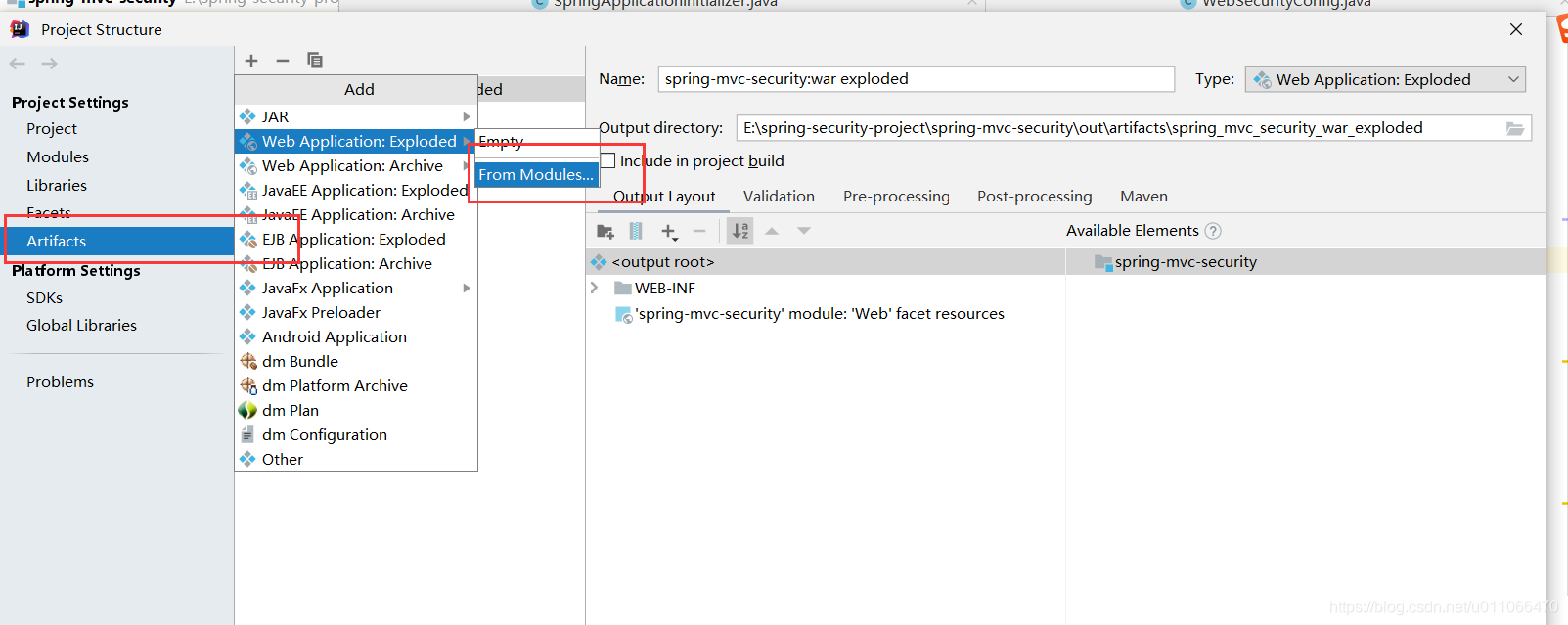1568x625 pixels.
Task: Open Project in Project Settings
Action: (x=52, y=128)
